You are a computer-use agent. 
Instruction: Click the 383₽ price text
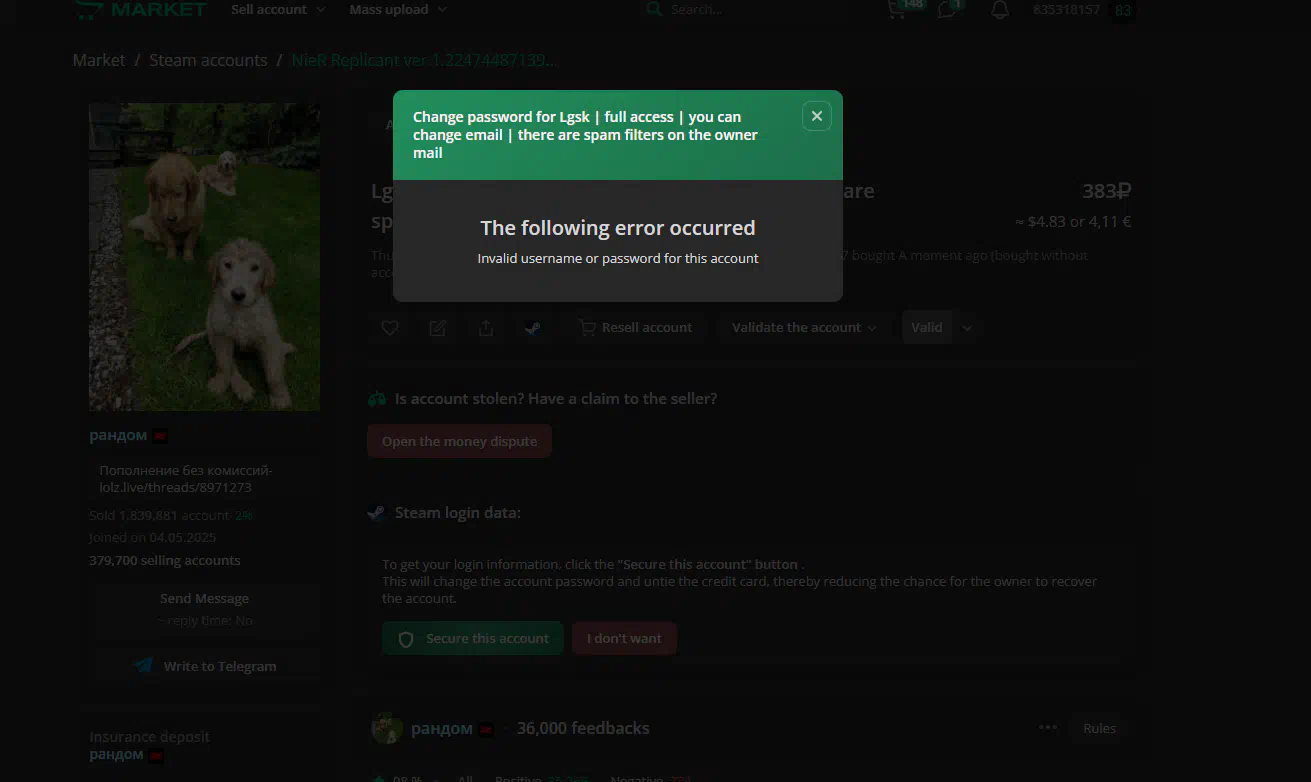(x=1107, y=191)
